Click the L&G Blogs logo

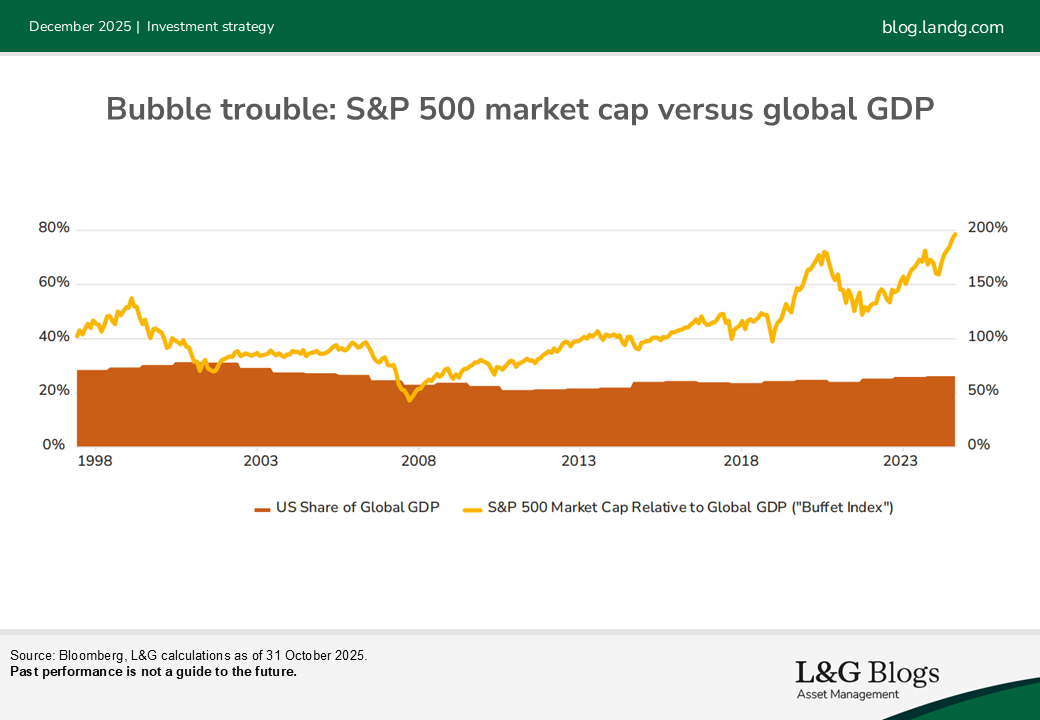click(x=867, y=673)
